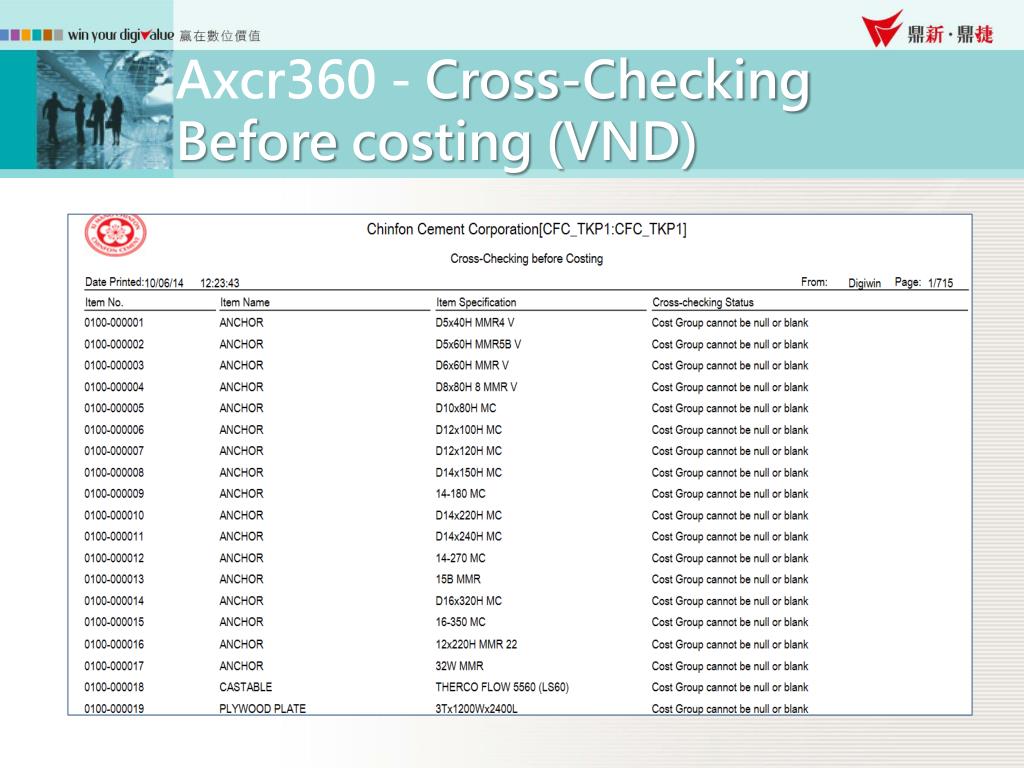Screen dimensions: 1024x768
Task: Click the specification 'D14x150H MC'
Action: [x=469, y=472]
